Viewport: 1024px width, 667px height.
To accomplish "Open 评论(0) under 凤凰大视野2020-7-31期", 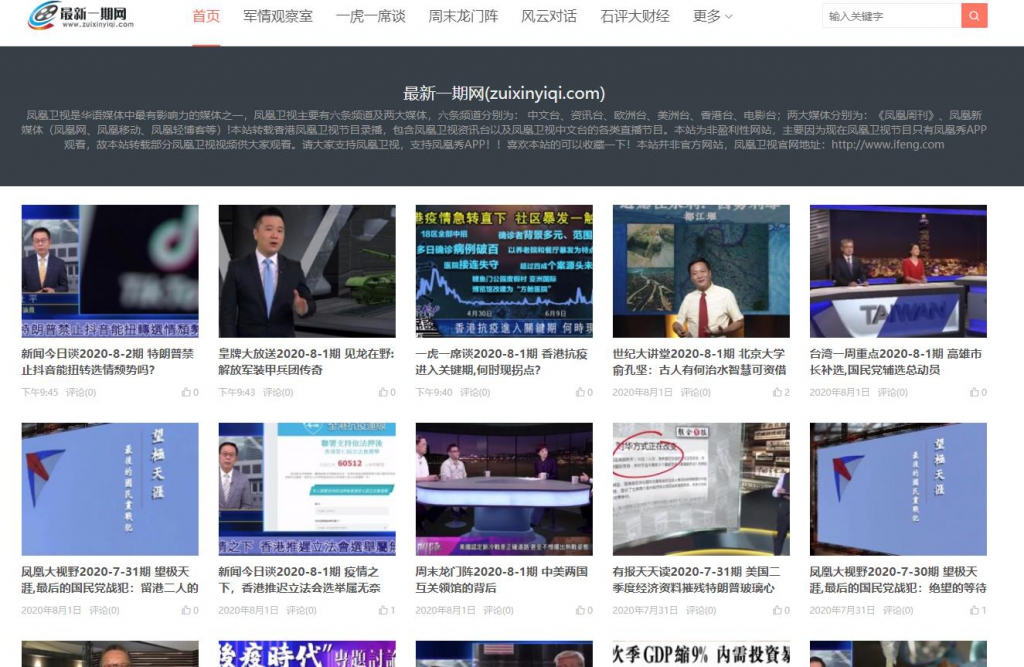I will pyautogui.click(x=104, y=610).
